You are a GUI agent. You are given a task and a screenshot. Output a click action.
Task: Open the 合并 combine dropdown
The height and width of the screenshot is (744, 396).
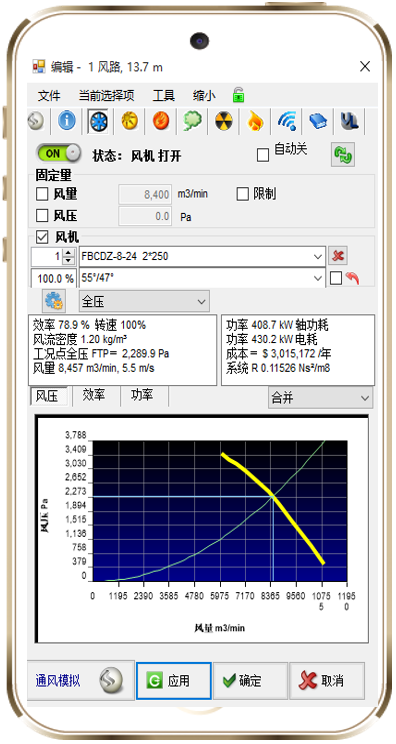(x=321, y=398)
